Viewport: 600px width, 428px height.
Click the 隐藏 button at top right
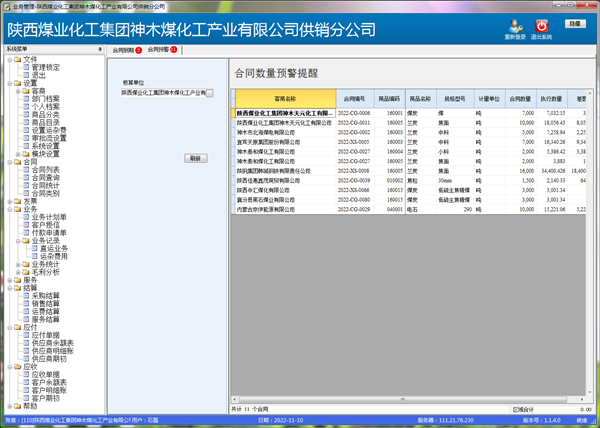point(574,22)
